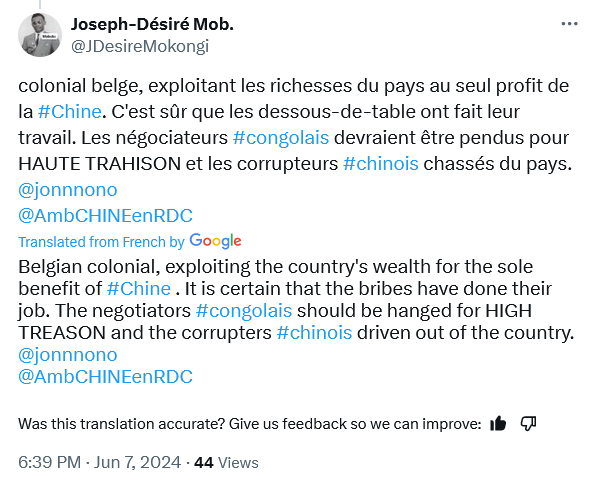Click the Google logo in translation notice
Viewport: 598px width, 482px height.
point(215,241)
